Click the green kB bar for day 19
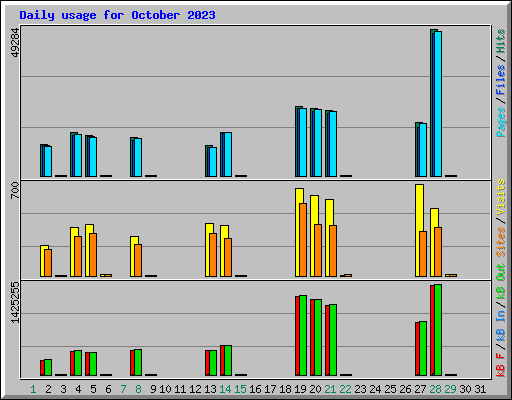The height and width of the screenshot is (400, 512). pyautogui.click(x=303, y=335)
